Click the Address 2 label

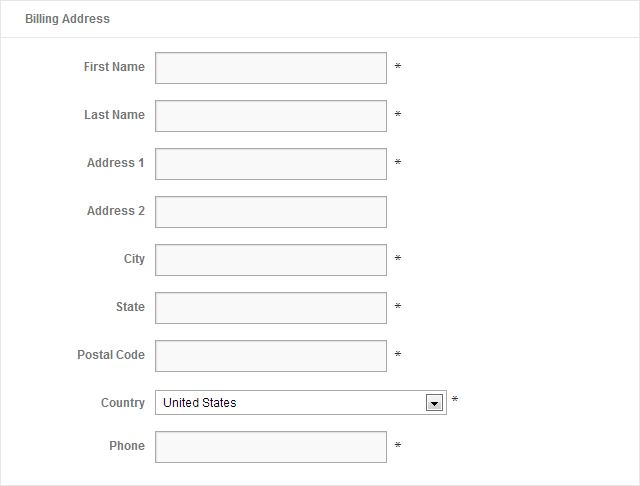click(115, 211)
